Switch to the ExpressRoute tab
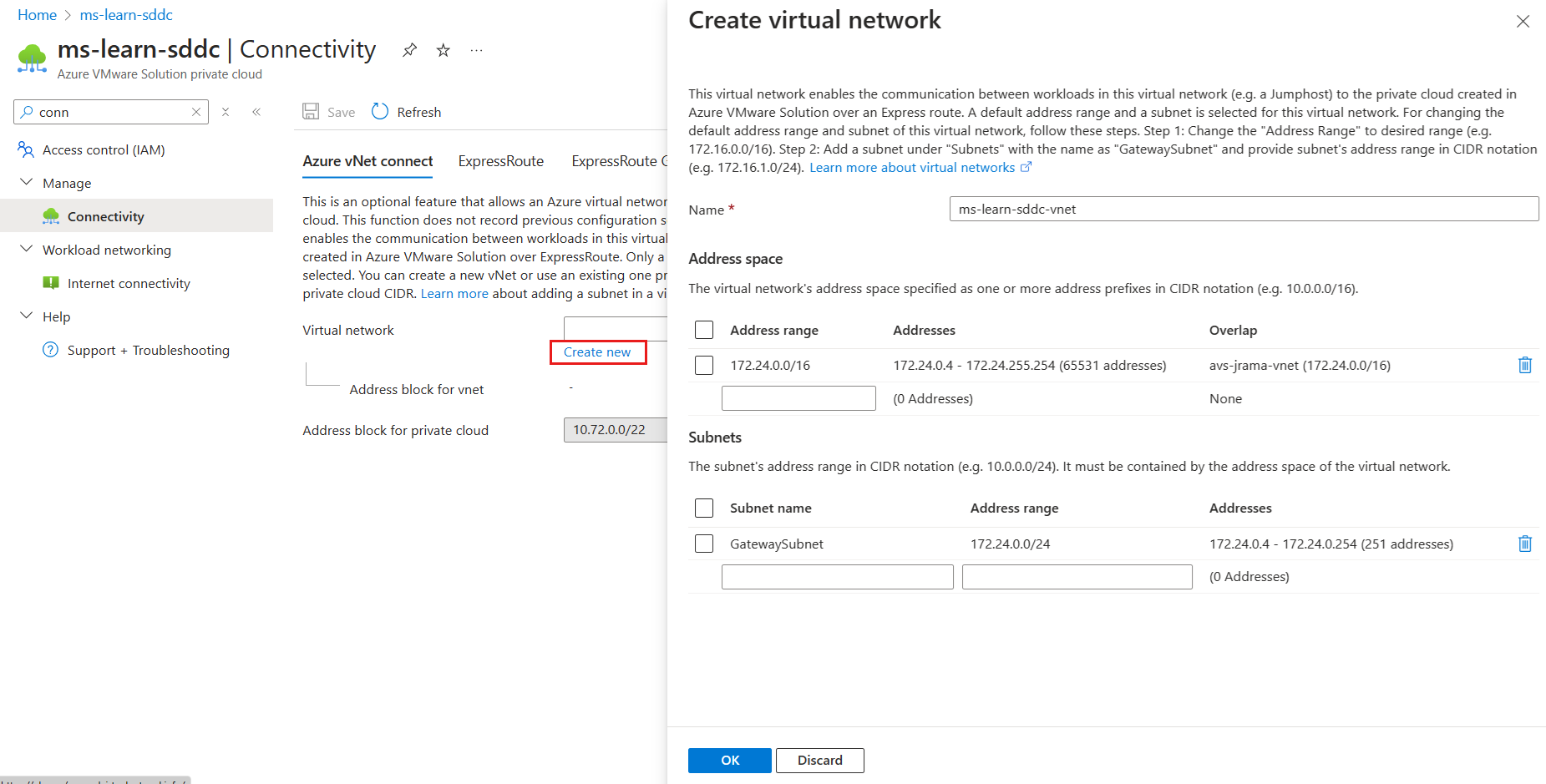Image resolution: width=1546 pixels, height=784 pixels. [500, 161]
